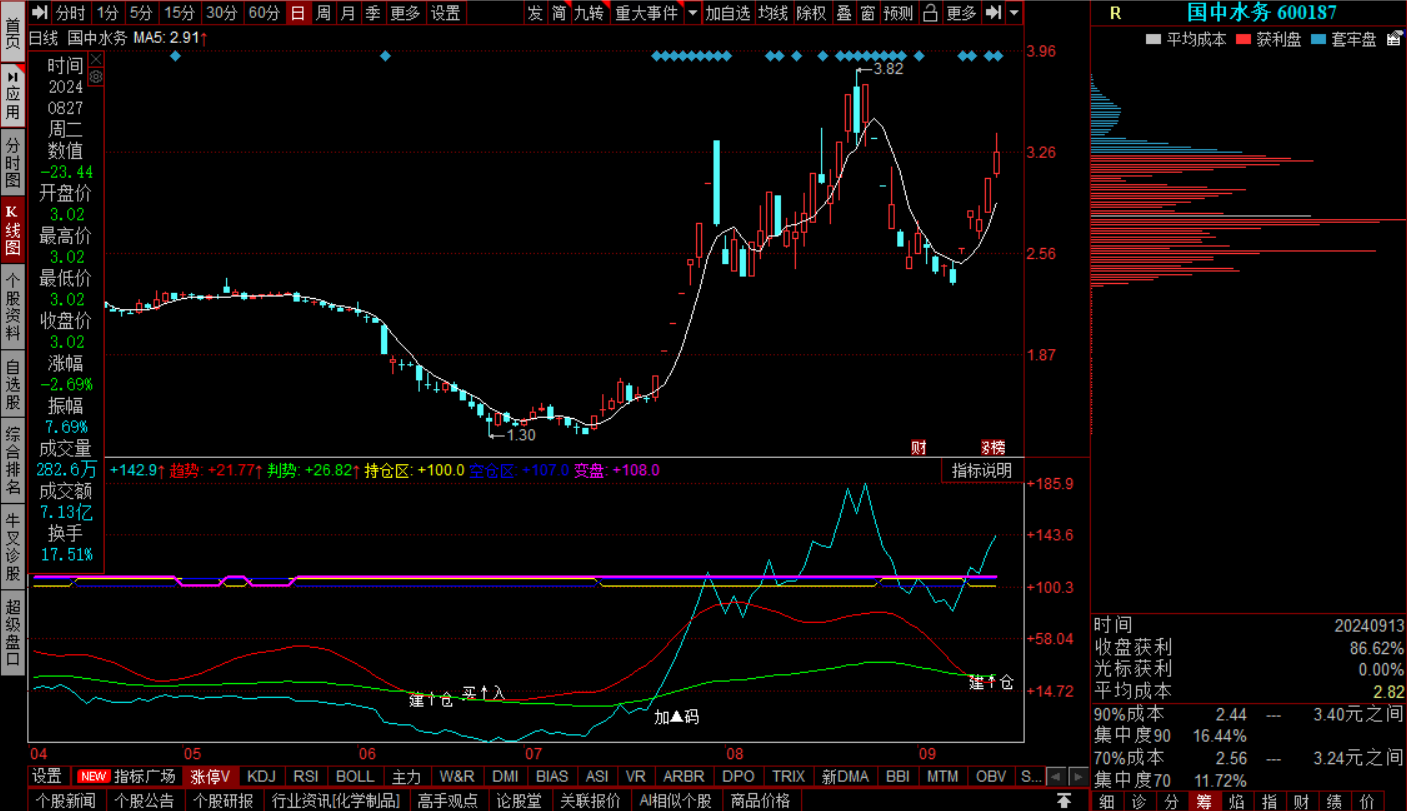The height and width of the screenshot is (811, 1407).
Task: Click the 财 marker on the K-line chart
Action: pyautogui.click(x=918, y=447)
